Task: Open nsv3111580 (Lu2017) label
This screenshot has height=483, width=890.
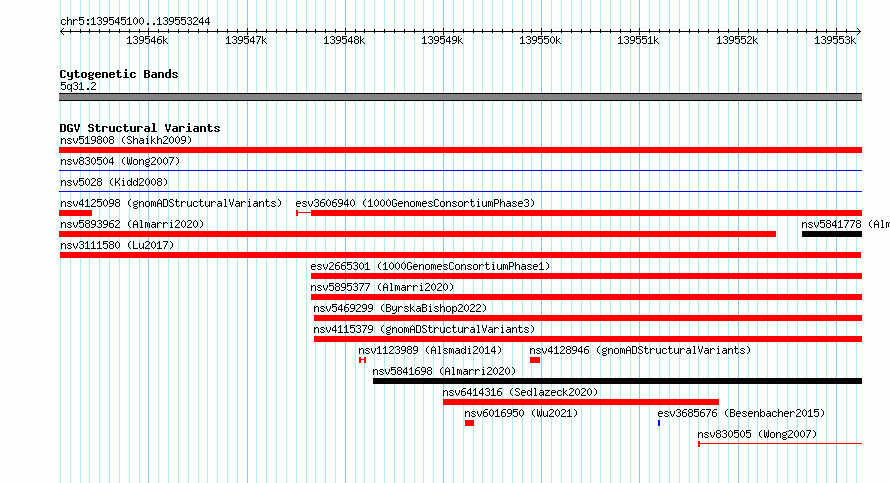Action: click(x=117, y=245)
